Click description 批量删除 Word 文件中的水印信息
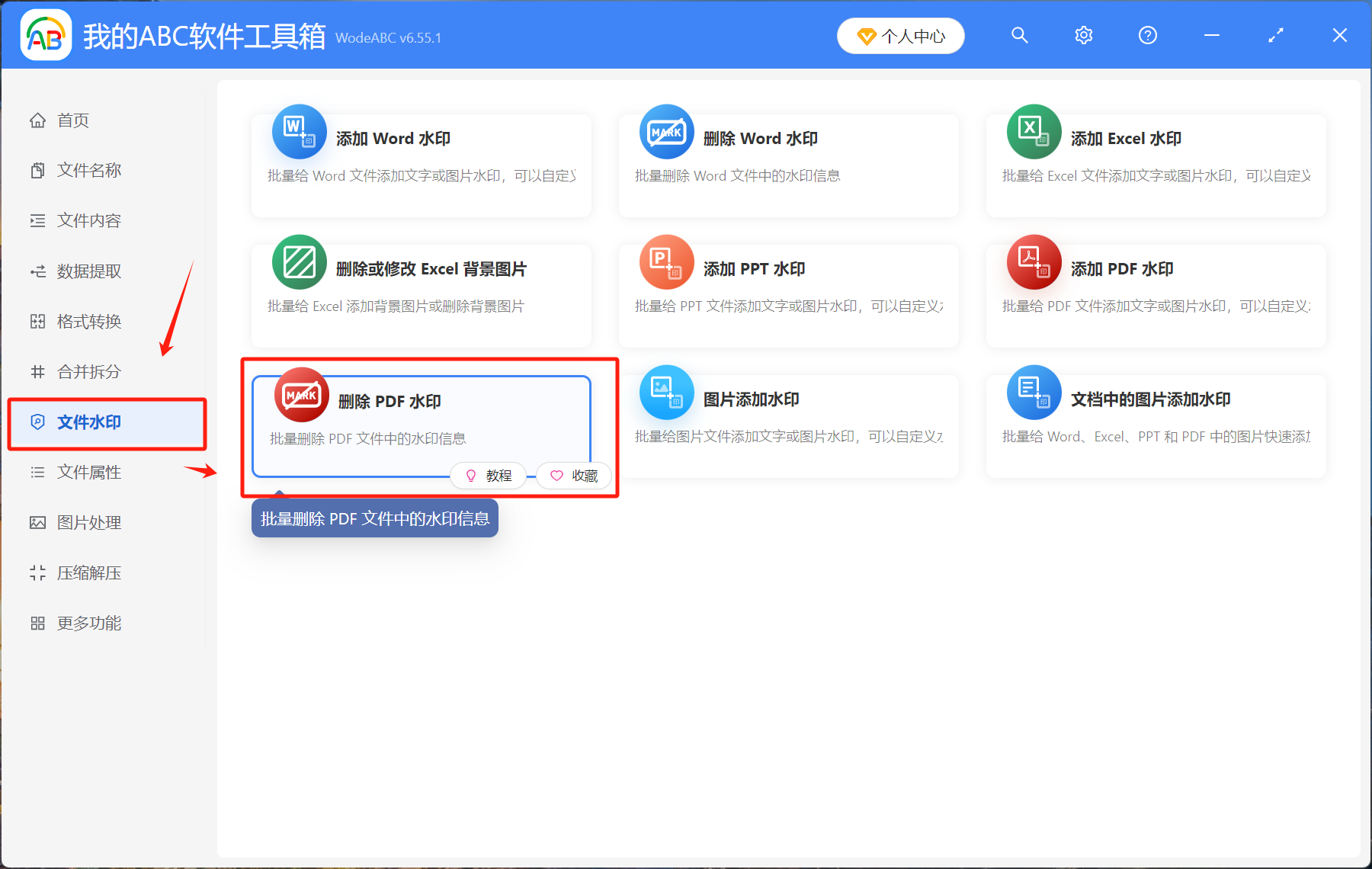This screenshot has height=869, width=1372. pyautogui.click(x=738, y=176)
